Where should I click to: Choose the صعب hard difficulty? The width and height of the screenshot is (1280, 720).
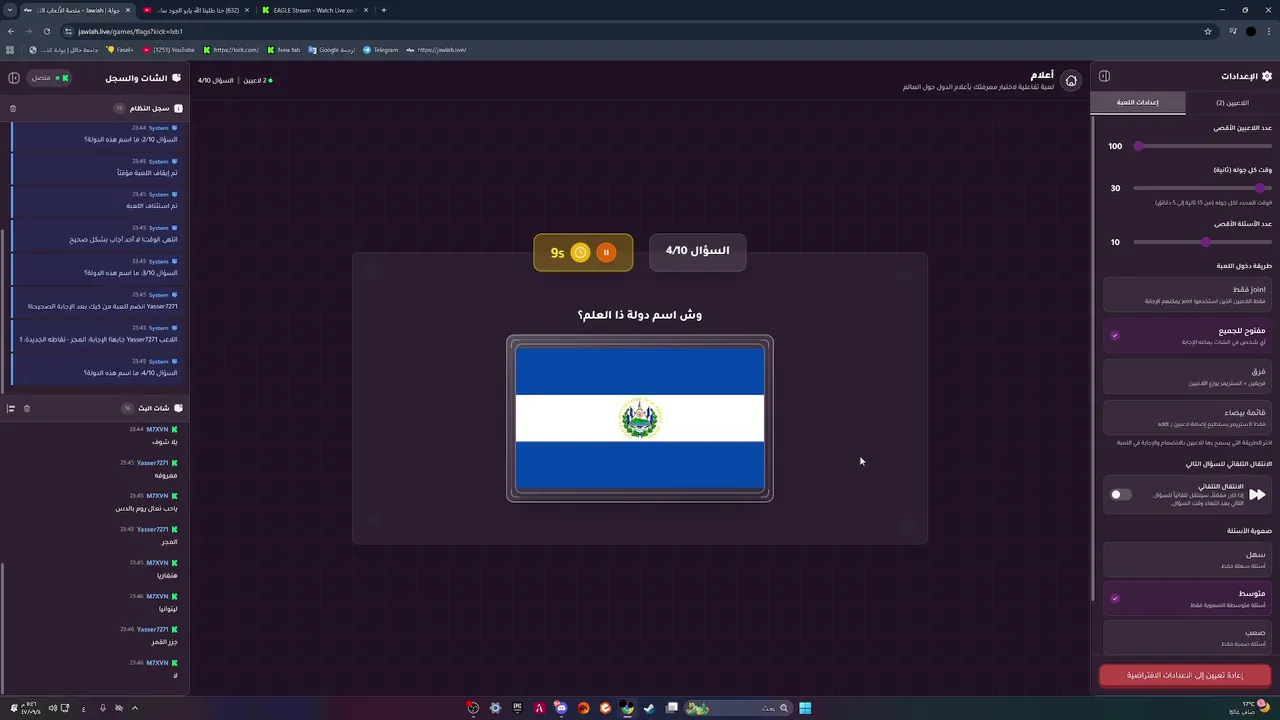click(1188, 637)
